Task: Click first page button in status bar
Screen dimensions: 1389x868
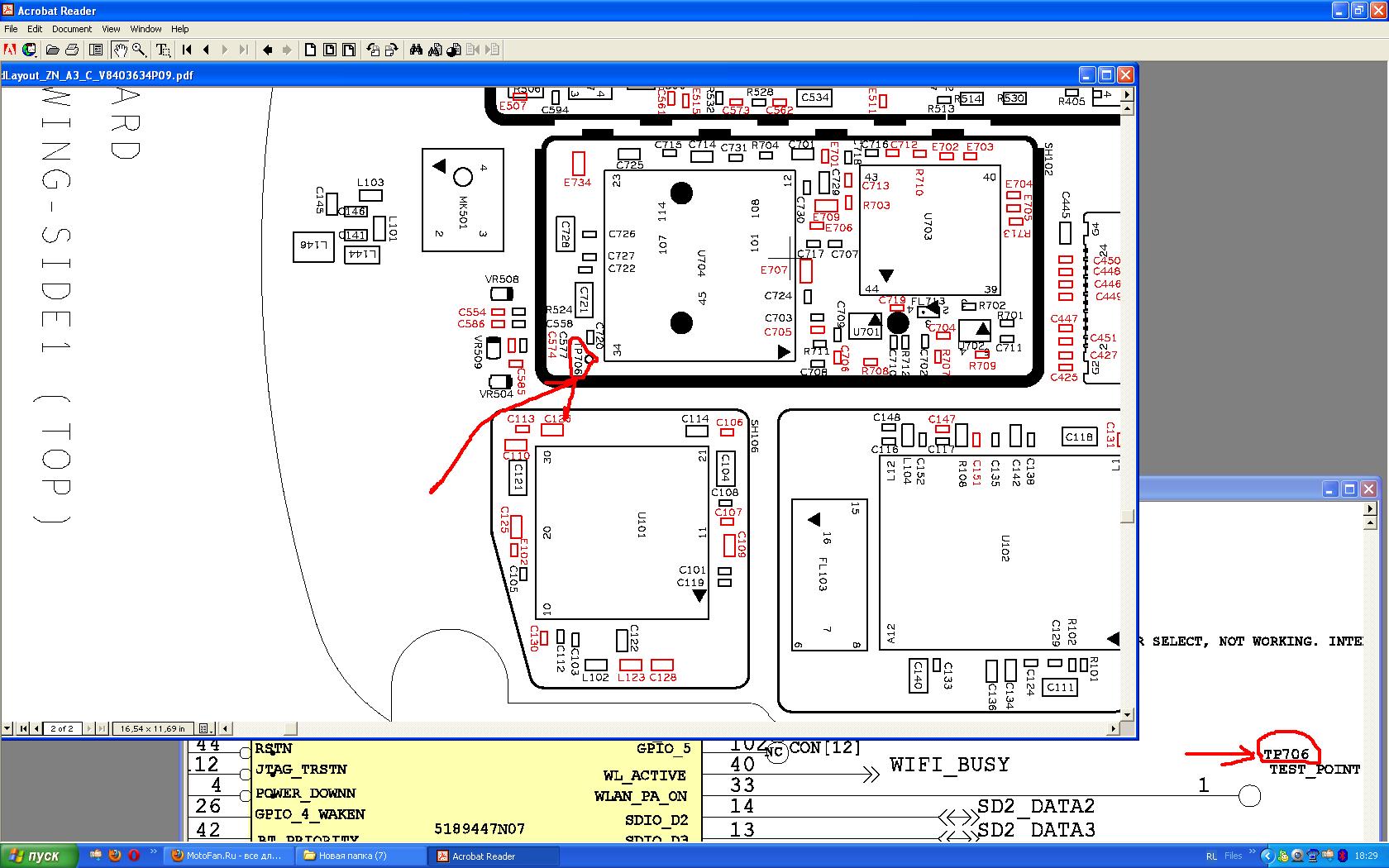Action: pos(23,728)
